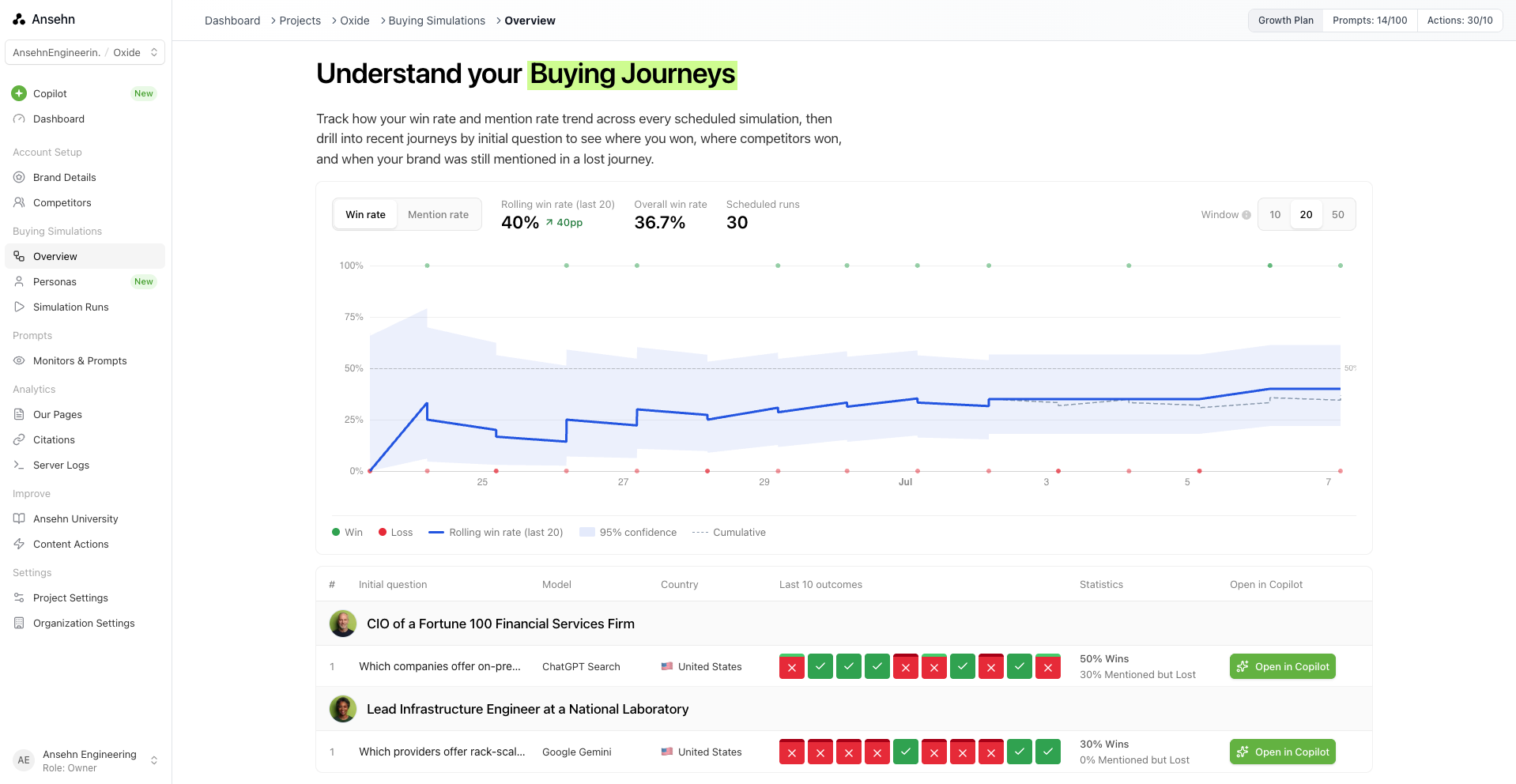Screen dimensions: 1516x784
Task: Click the Window info icon
Action: (1246, 215)
